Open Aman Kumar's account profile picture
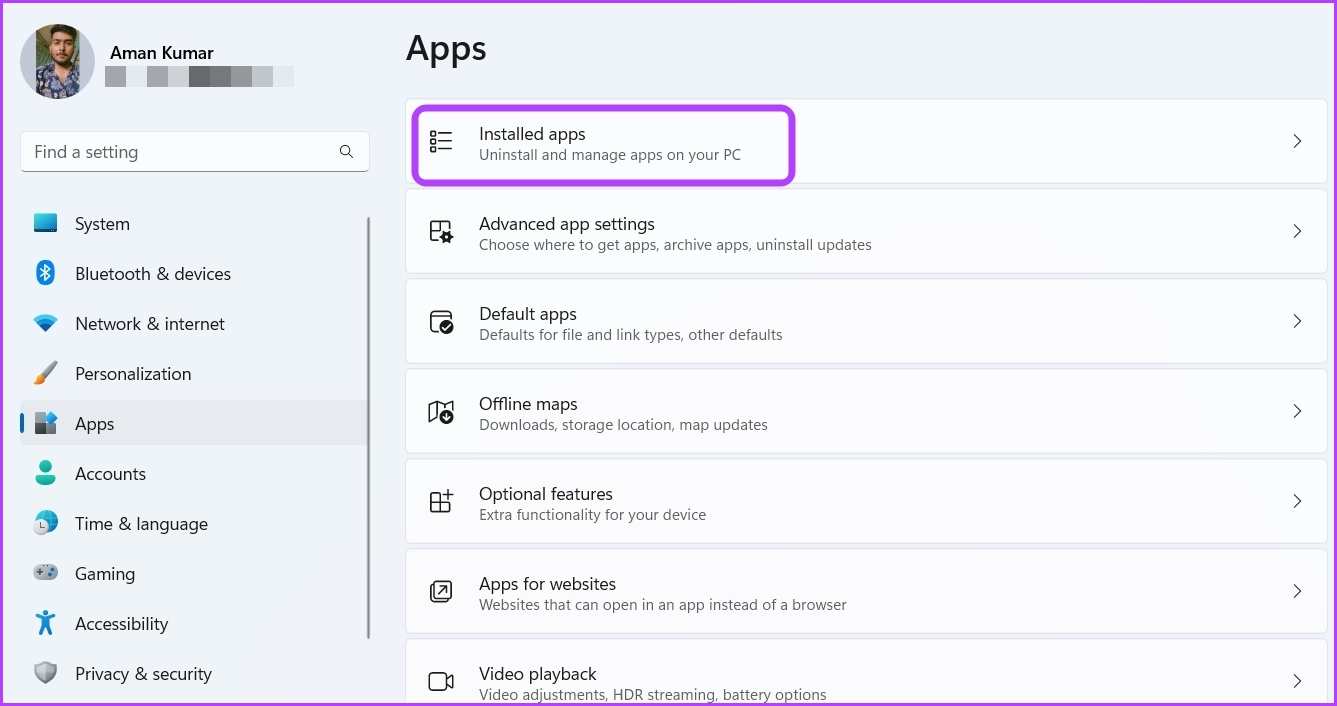 pyautogui.click(x=57, y=62)
